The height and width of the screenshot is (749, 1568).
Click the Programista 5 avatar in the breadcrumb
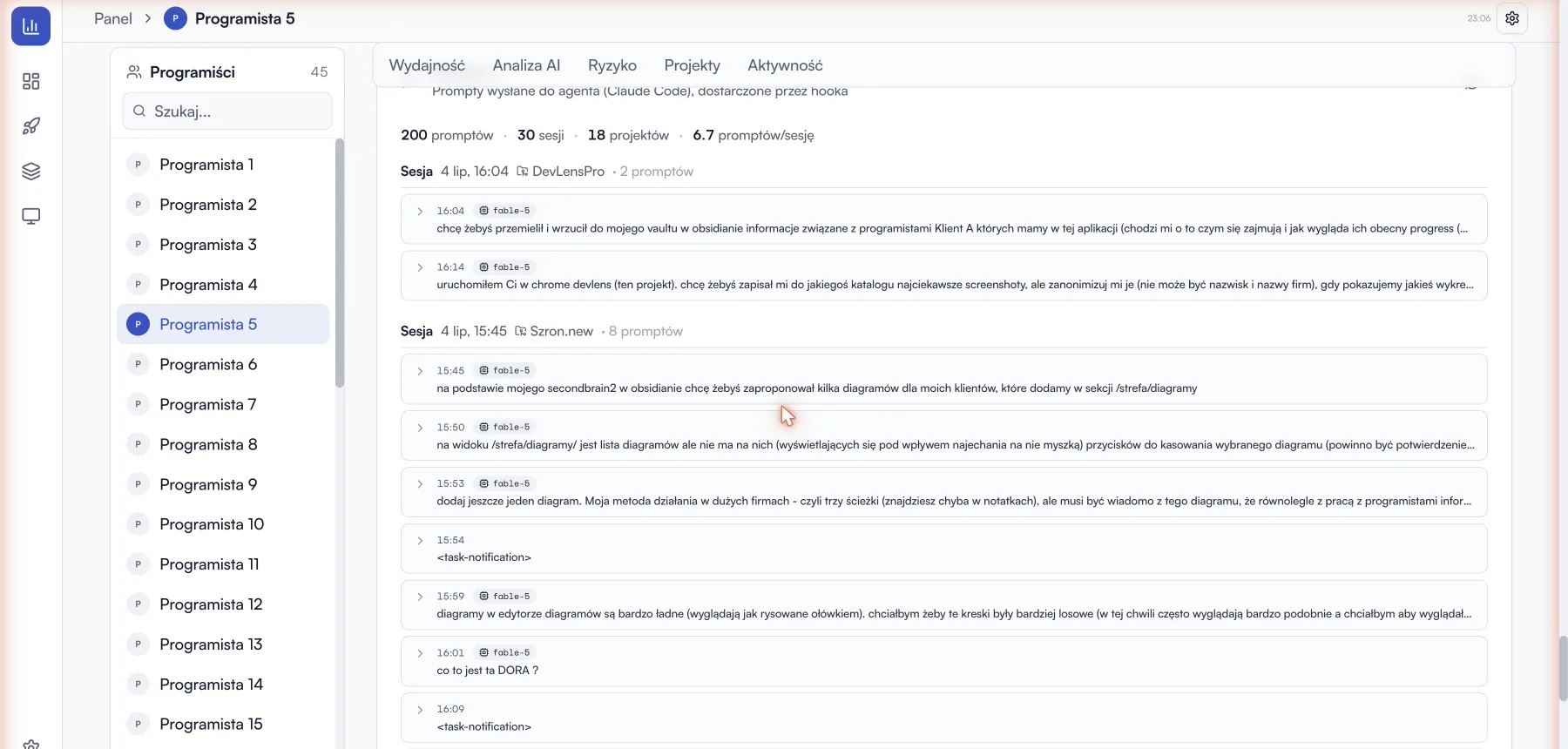175,18
